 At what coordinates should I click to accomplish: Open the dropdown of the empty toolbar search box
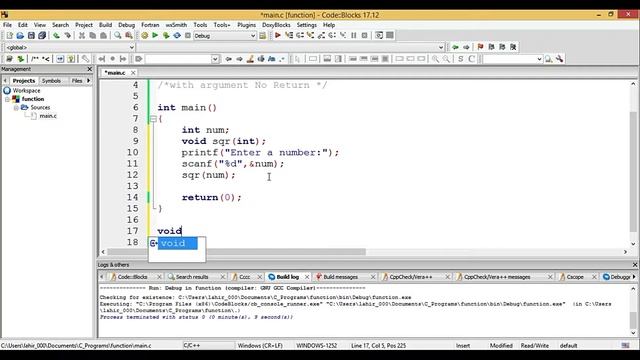215,59
